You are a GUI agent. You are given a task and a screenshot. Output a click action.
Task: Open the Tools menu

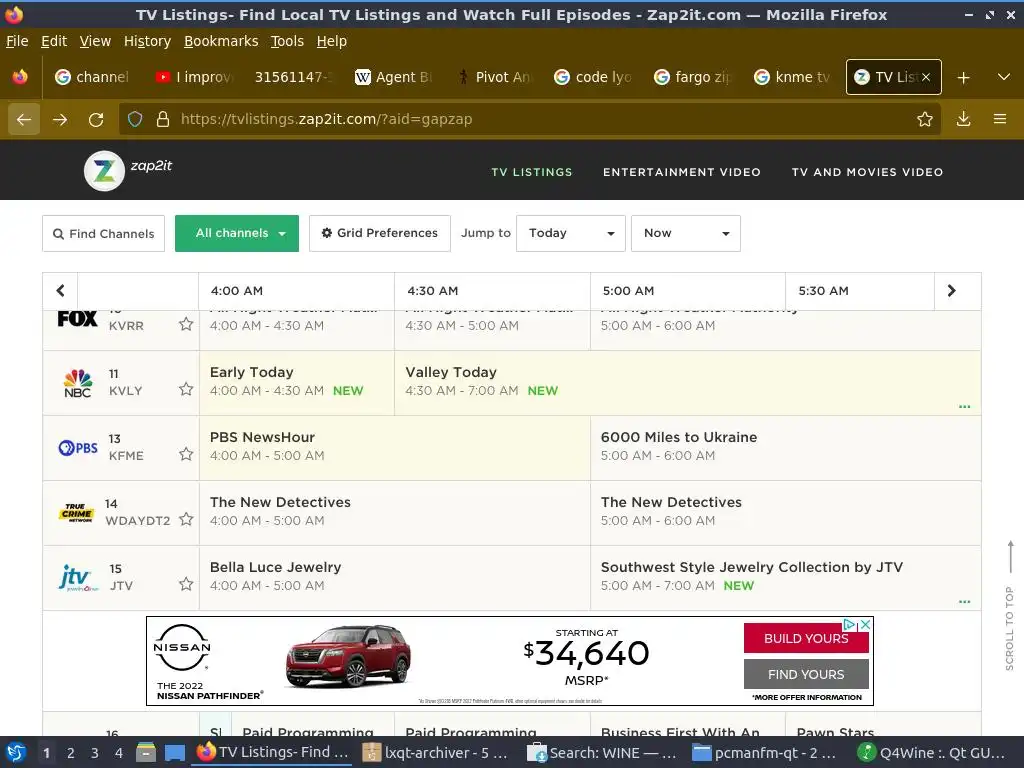tap(287, 41)
